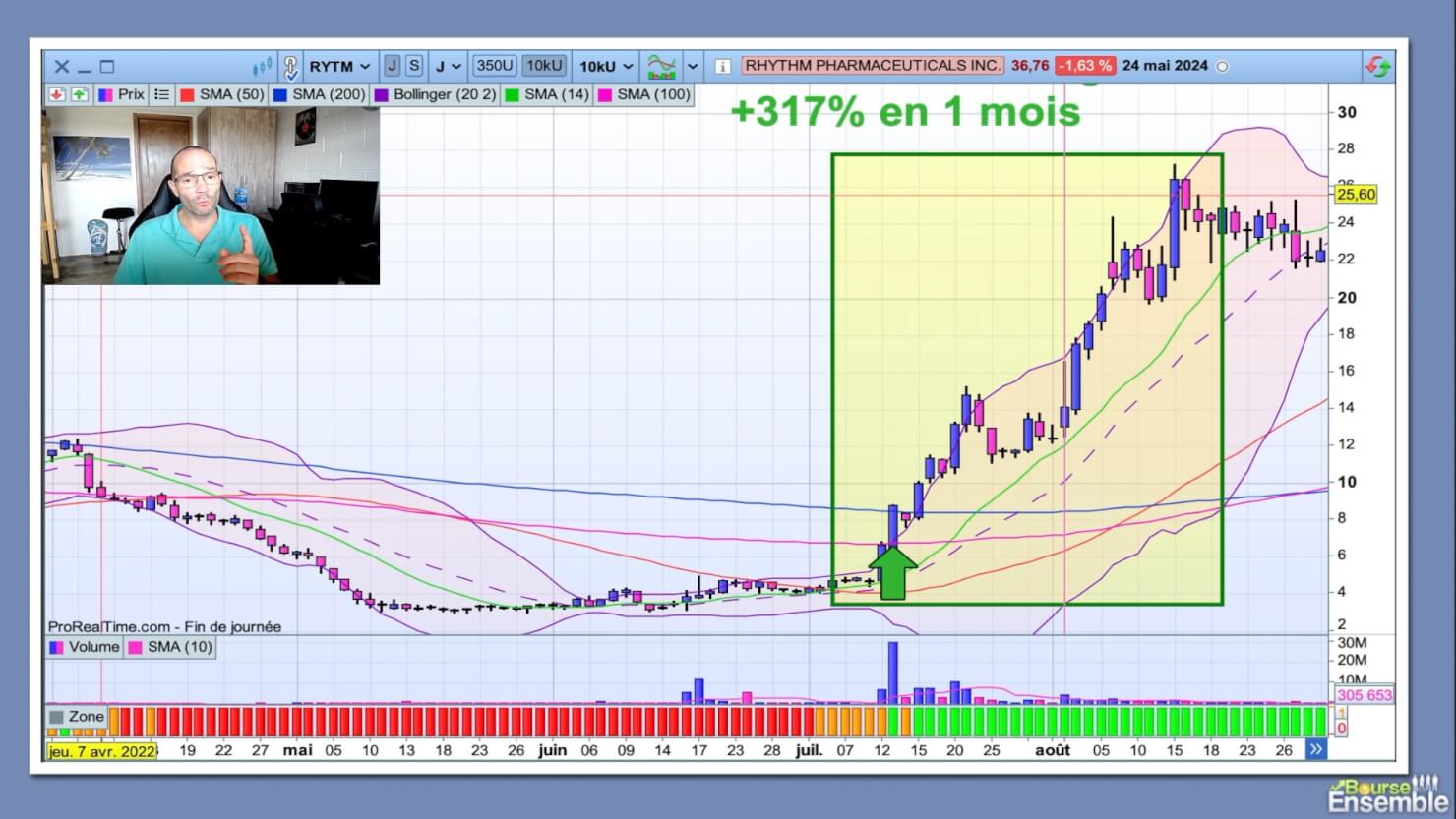Open Bollinger (20 2) indicator settings
1456x819 pixels.
(x=434, y=94)
